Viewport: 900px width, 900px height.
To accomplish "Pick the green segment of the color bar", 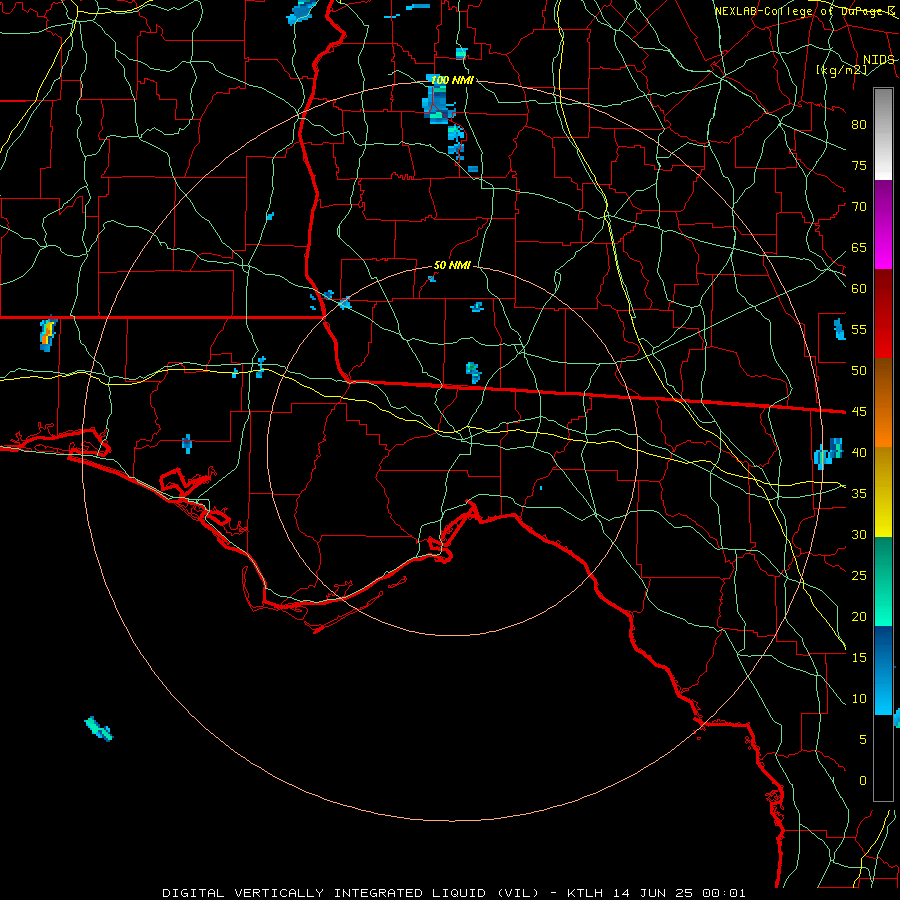I will (x=883, y=581).
